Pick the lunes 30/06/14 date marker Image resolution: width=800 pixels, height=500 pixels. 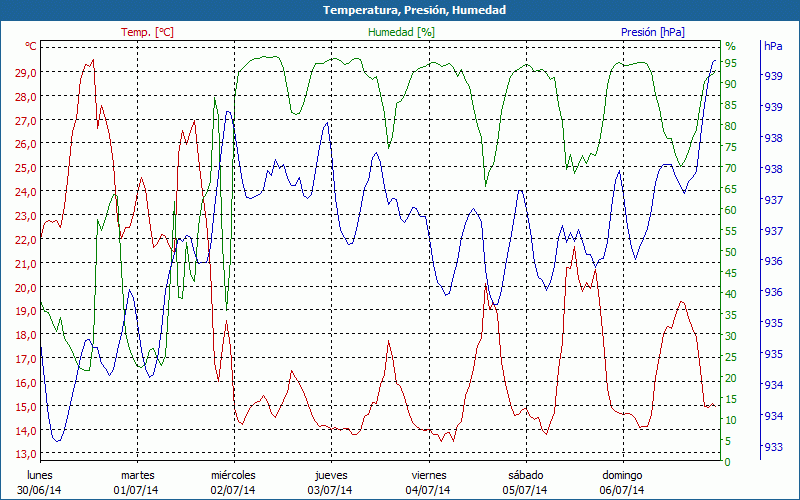(x=39, y=482)
